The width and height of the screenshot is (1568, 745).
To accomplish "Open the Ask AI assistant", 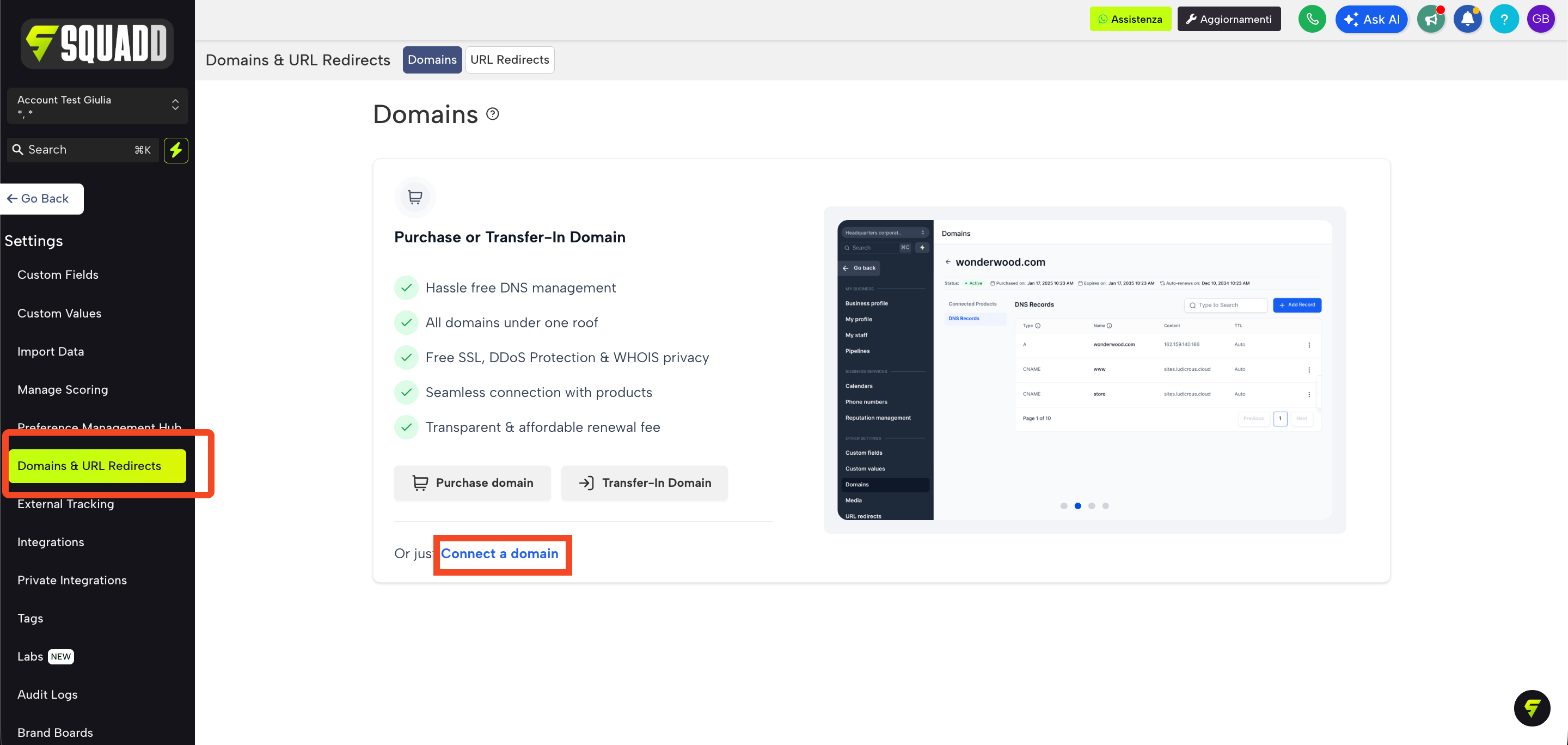I will click(x=1371, y=19).
